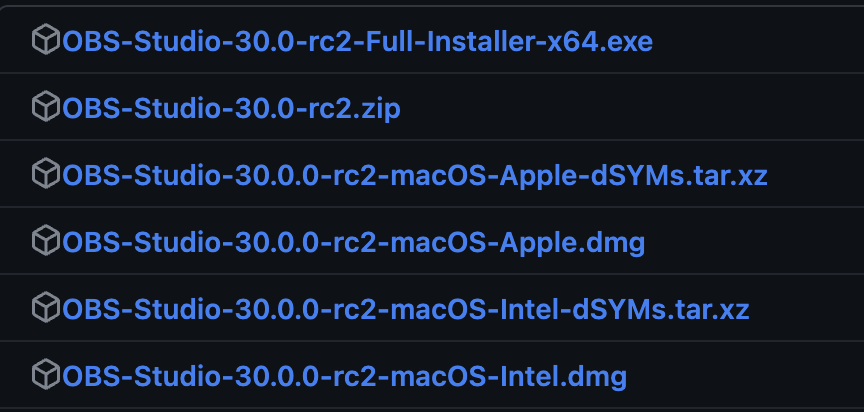Click the package icon beside OBS-Studio-30.0-rc2.zip
Image resolution: width=864 pixels, height=412 pixels.
click(x=46, y=106)
